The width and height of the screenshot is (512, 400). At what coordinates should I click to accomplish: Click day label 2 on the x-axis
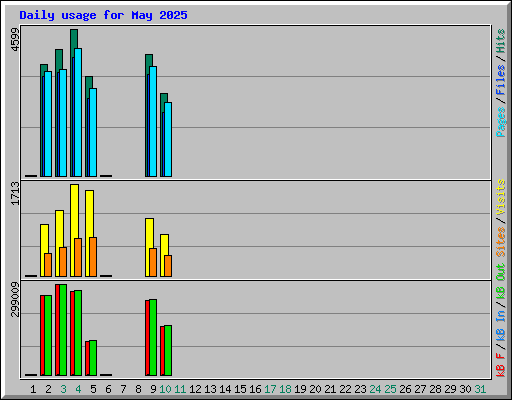pos(48,389)
